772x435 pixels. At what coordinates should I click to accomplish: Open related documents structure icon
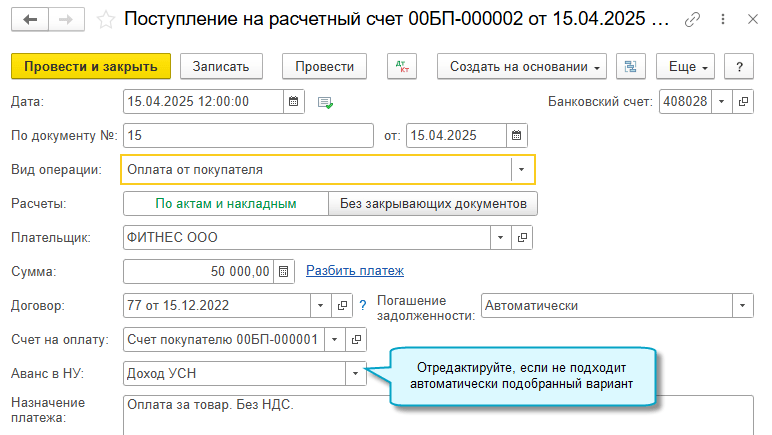[631, 66]
